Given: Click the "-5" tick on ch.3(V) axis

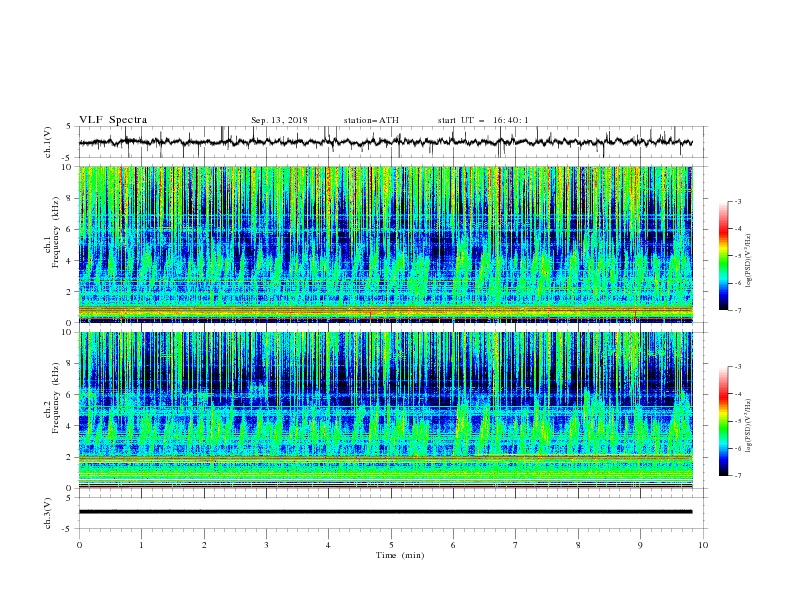Looking at the screenshot, I should point(68,529).
